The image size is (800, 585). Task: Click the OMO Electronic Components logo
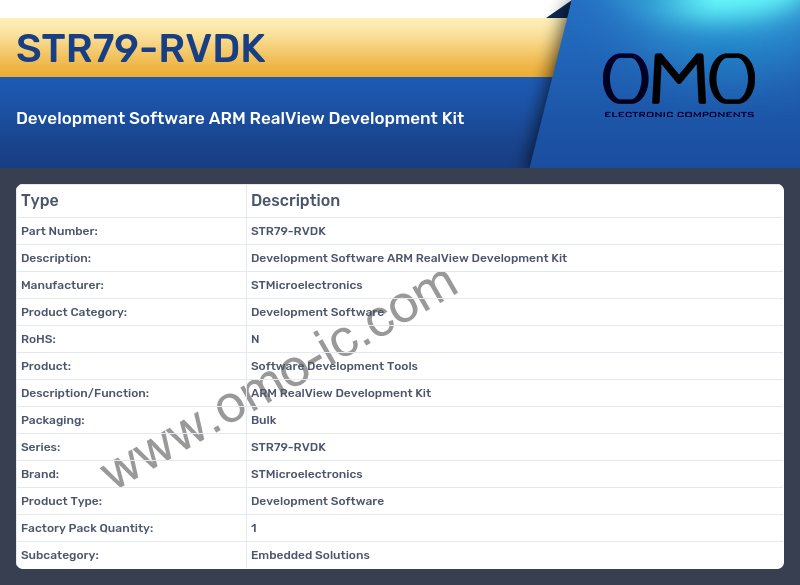pyautogui.click(x=678, y=85)
